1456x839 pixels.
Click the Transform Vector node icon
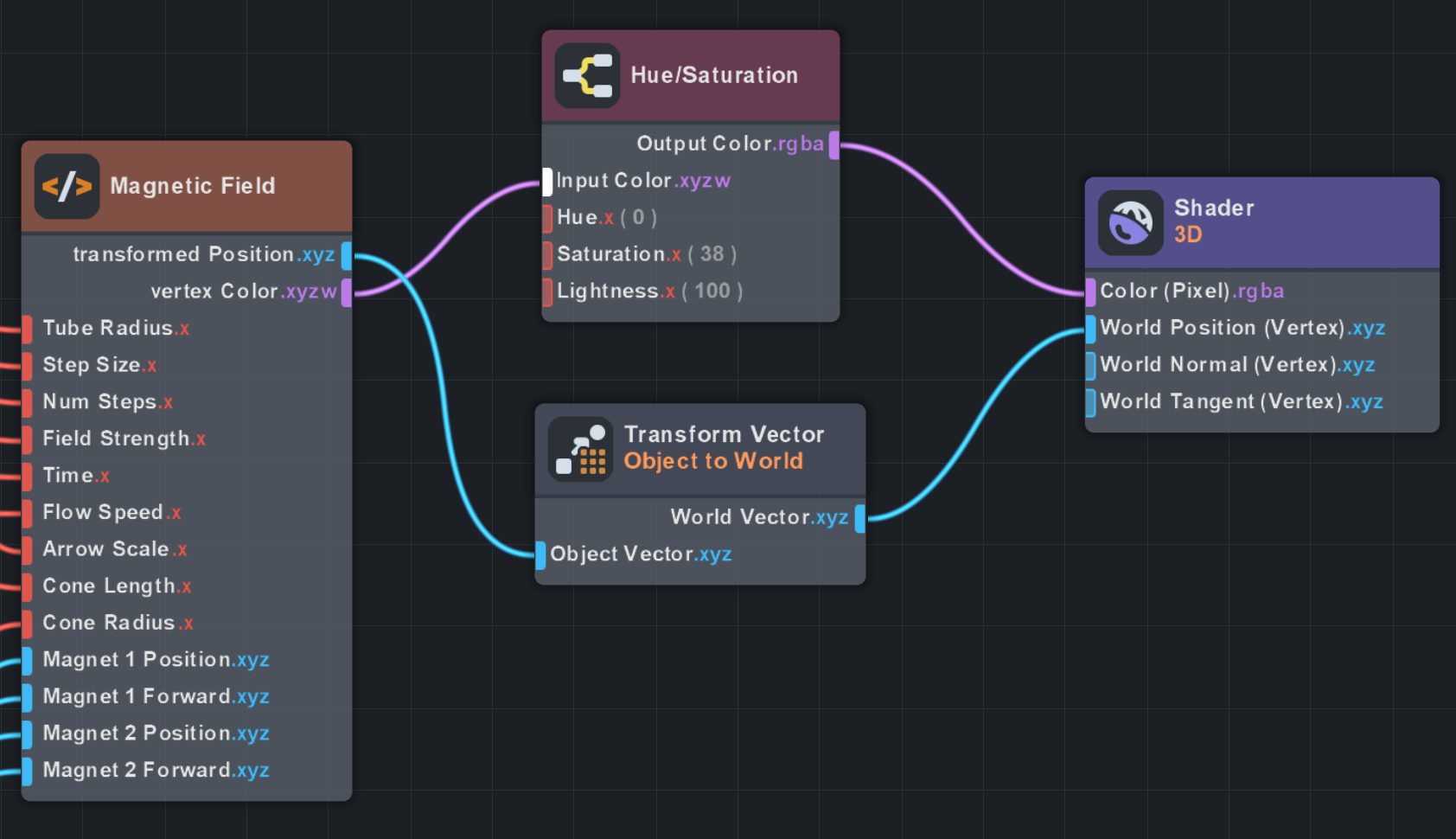(580, 448)
